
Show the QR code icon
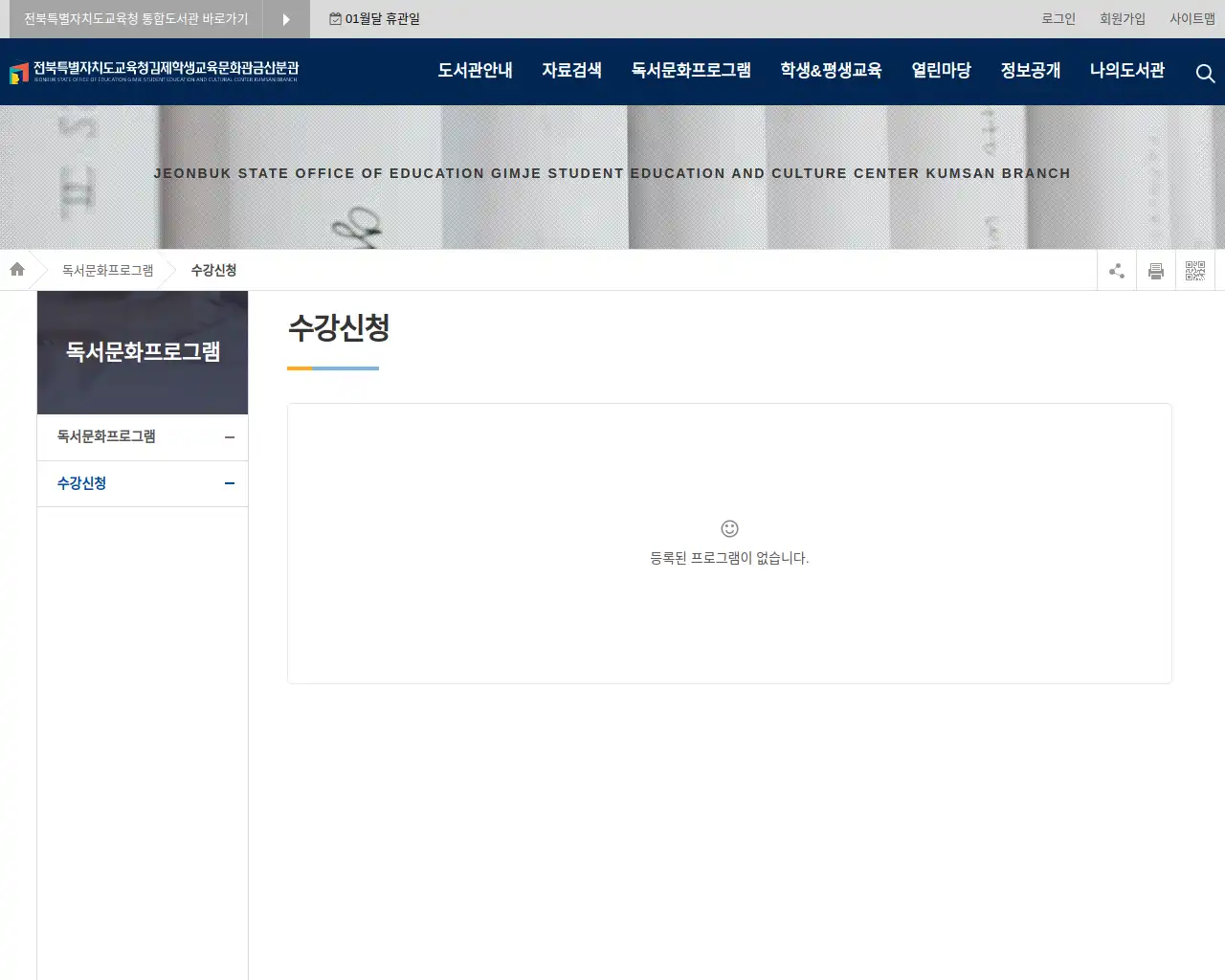[1195, 271]
